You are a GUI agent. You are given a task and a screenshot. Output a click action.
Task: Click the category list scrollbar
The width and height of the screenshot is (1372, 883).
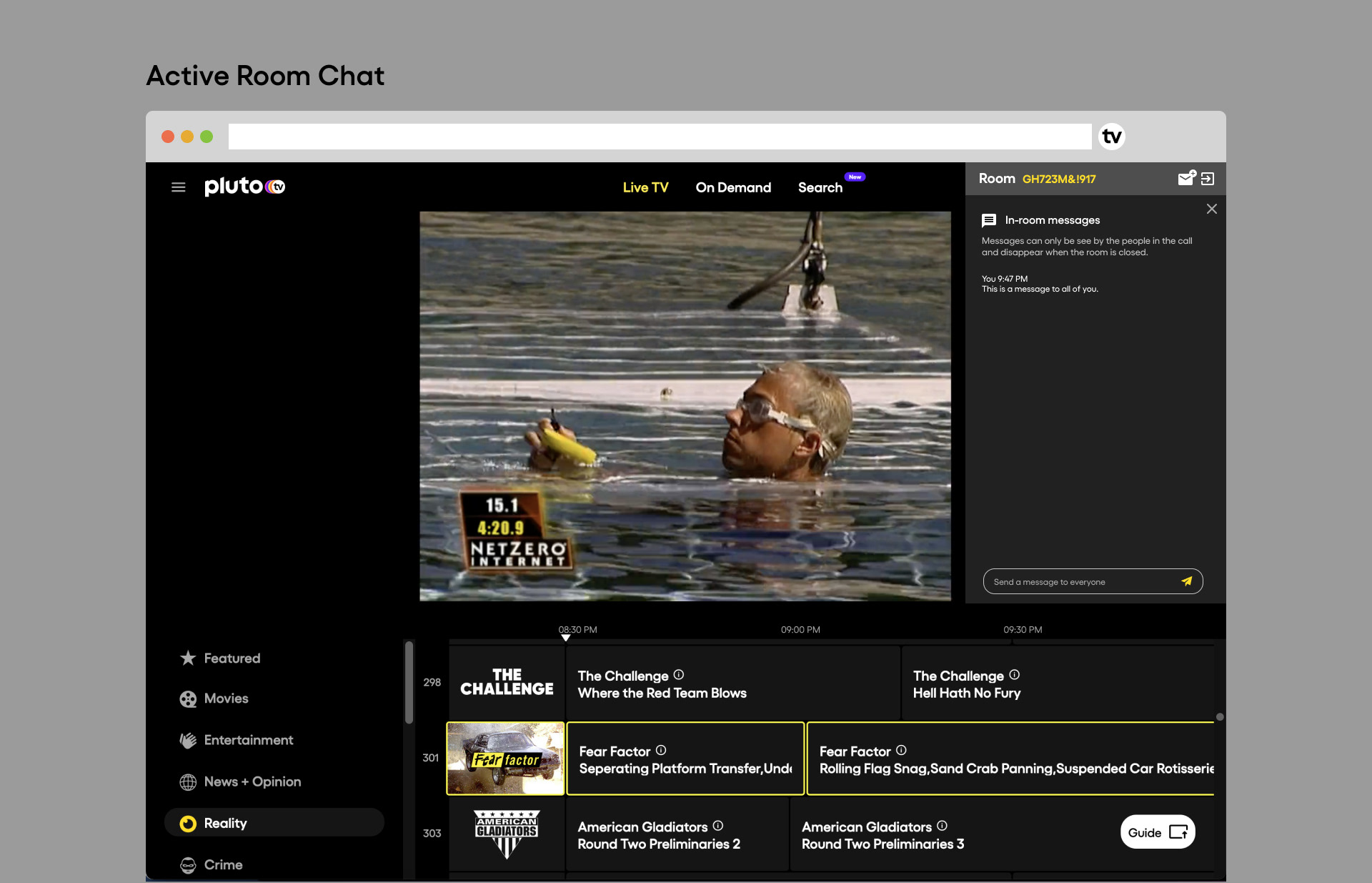pyautogui.click(x=409, y=683)
